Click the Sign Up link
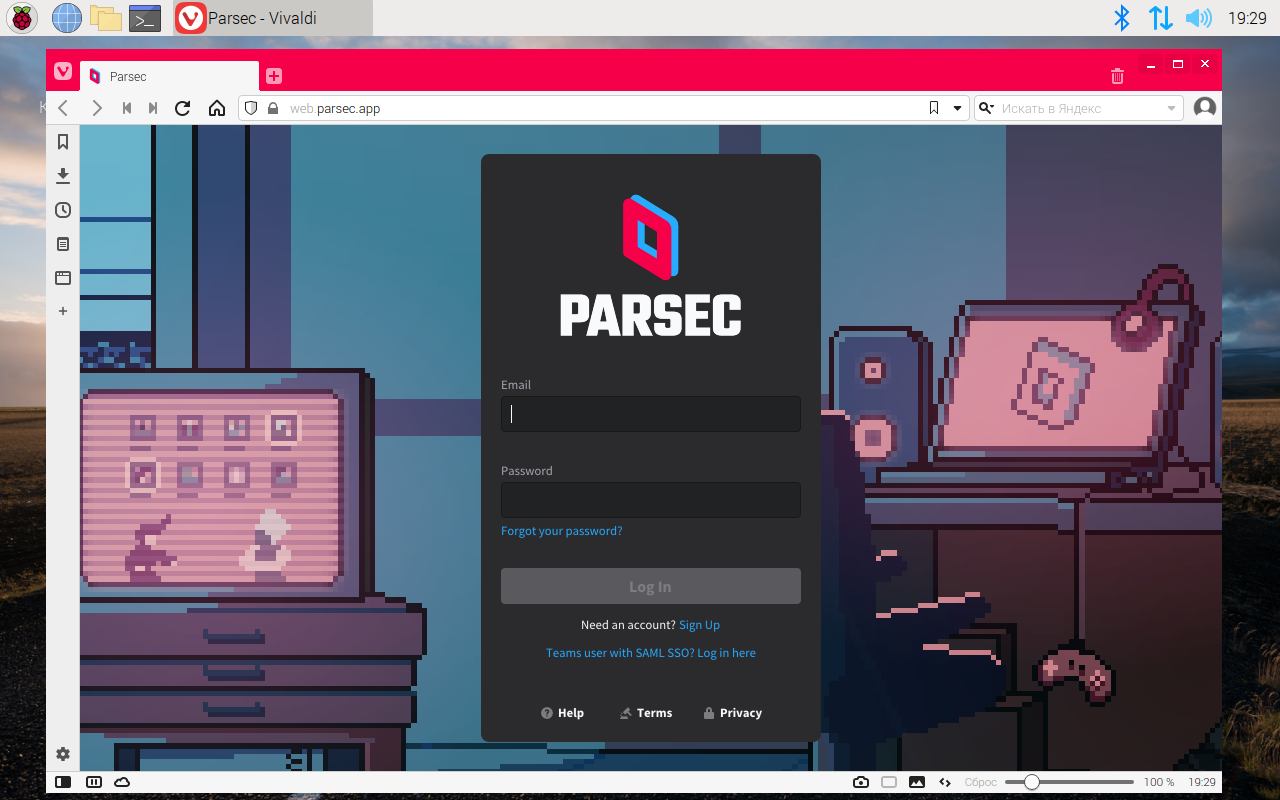Viewport: 1280px width, 800px height. pyautogui.click(x=699, y=625)
